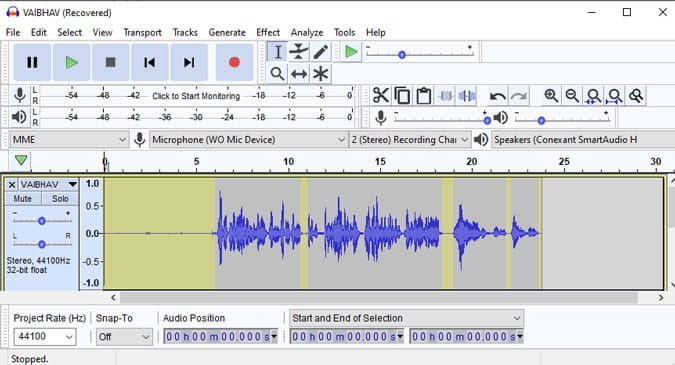Open the Tracks menu
This screenshot has width=675, height=365.
(x=185, y=32)
